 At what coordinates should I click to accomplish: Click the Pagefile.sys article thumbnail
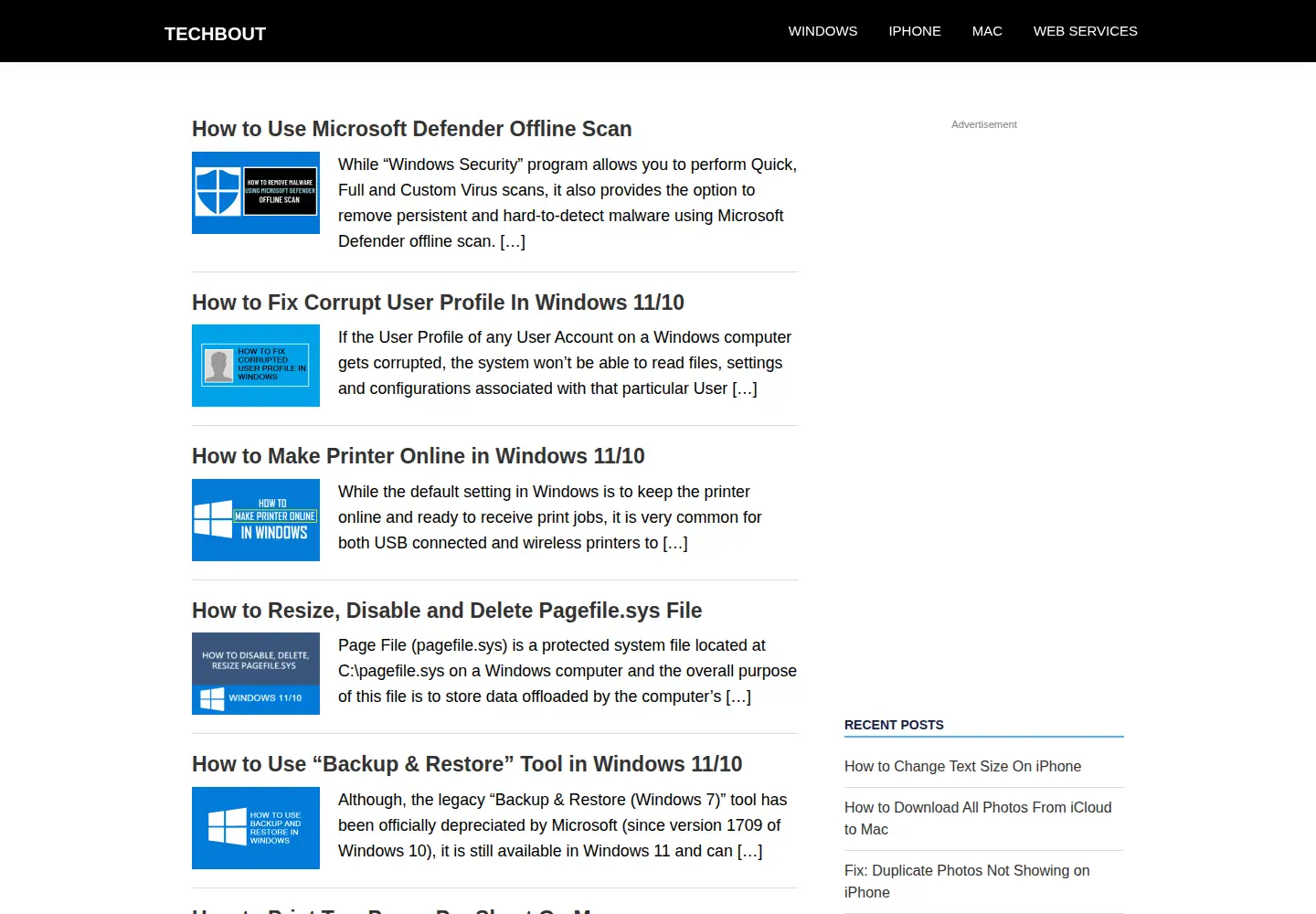tap(256, 674)
